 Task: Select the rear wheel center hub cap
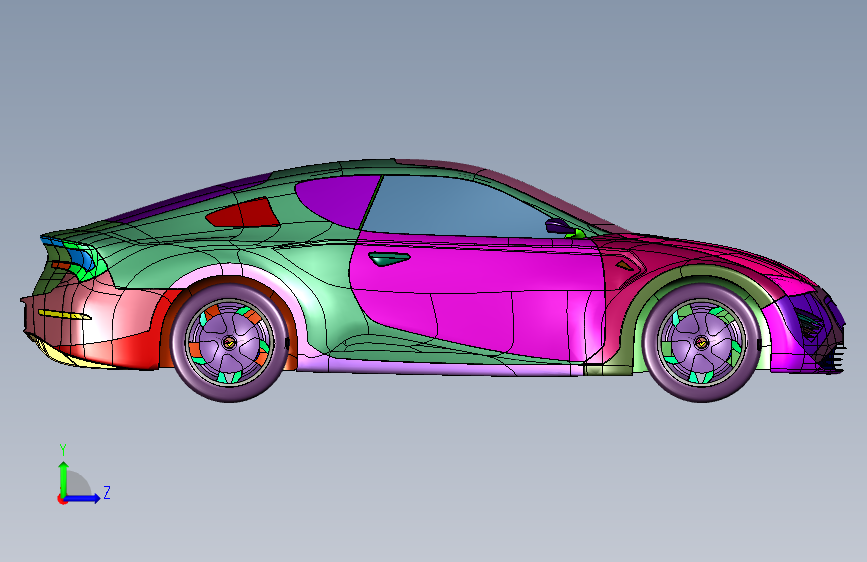coord(229,343)
